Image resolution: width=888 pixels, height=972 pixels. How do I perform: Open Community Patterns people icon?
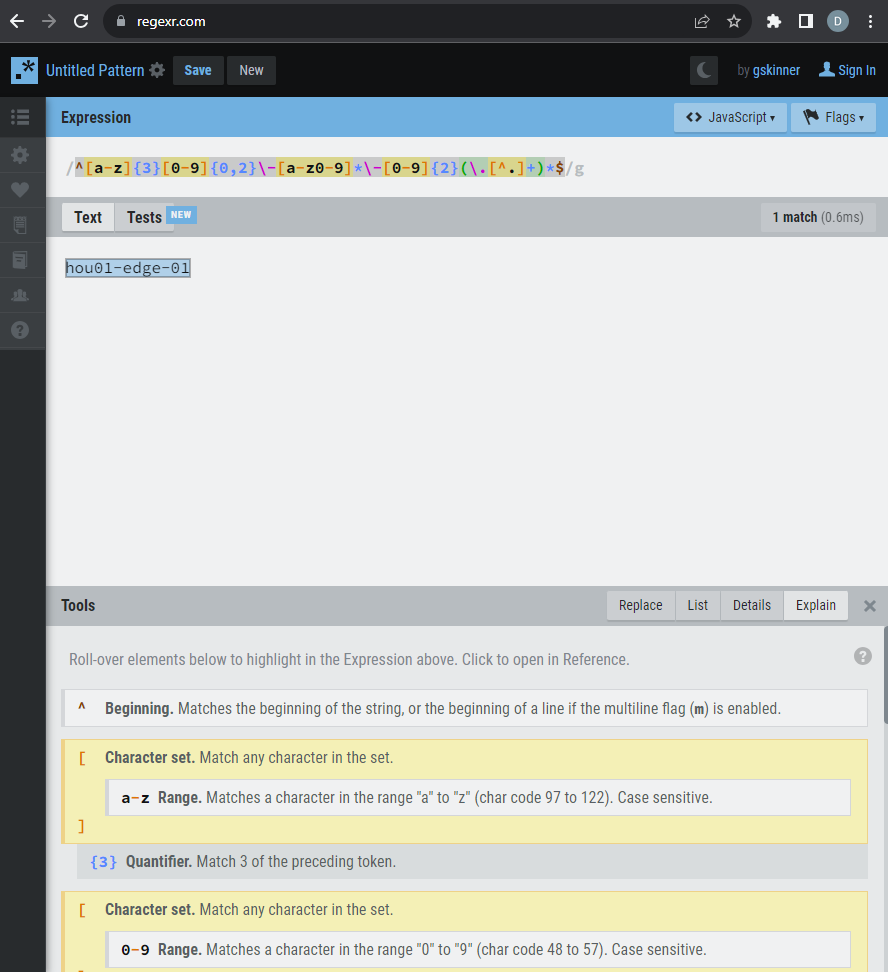point(20,295)
